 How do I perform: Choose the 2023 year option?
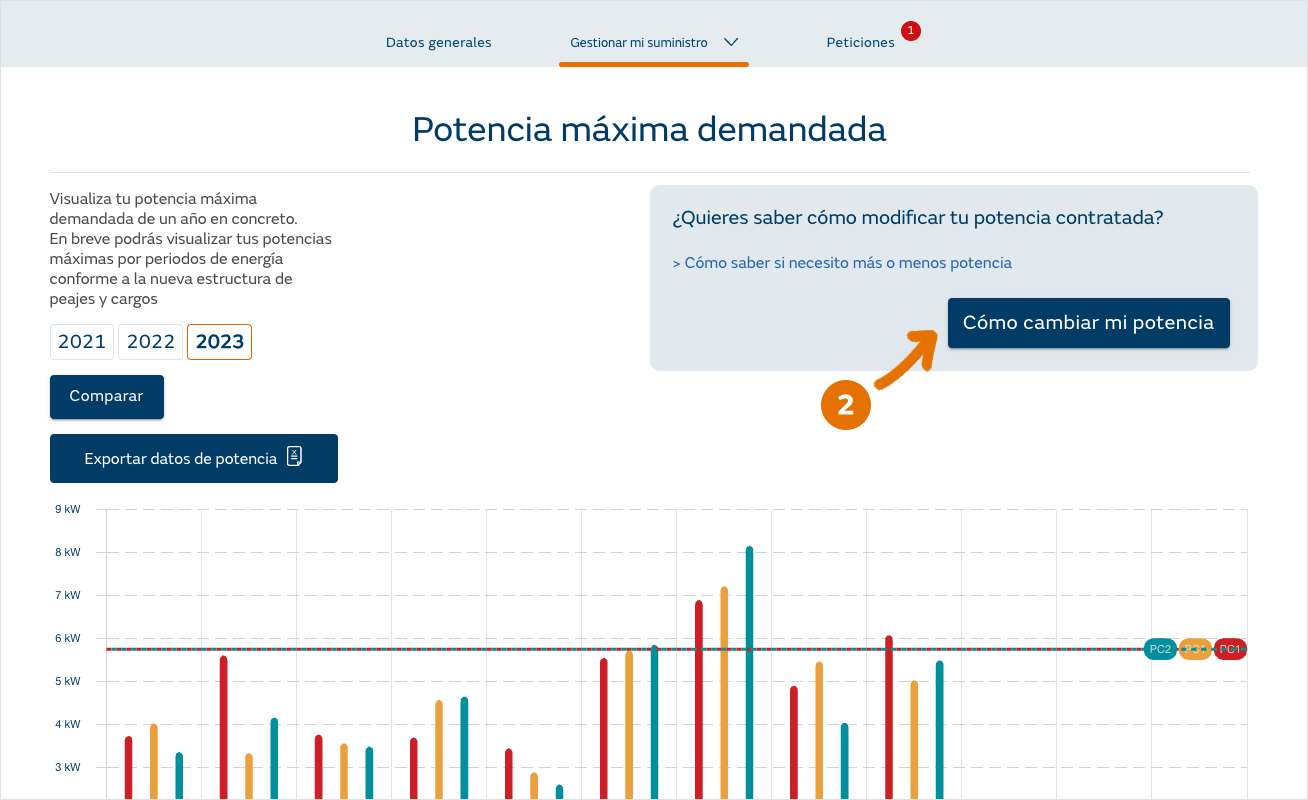pyautogui.click(x=220, y=342)
